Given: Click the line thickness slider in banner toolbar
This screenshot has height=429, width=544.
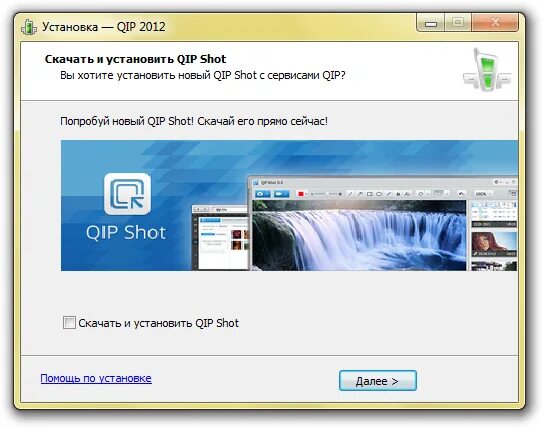Looking at the screenshot, I should tap(326, 194).
